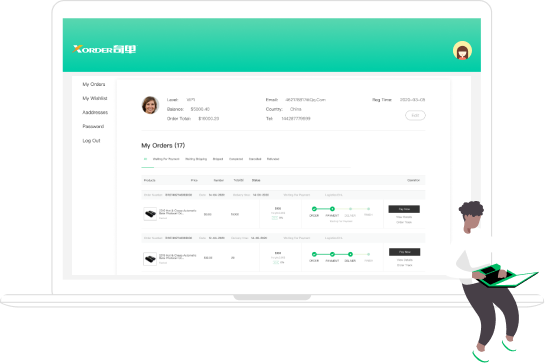Switch to Waiting For Payment tab

pos(166,159)
